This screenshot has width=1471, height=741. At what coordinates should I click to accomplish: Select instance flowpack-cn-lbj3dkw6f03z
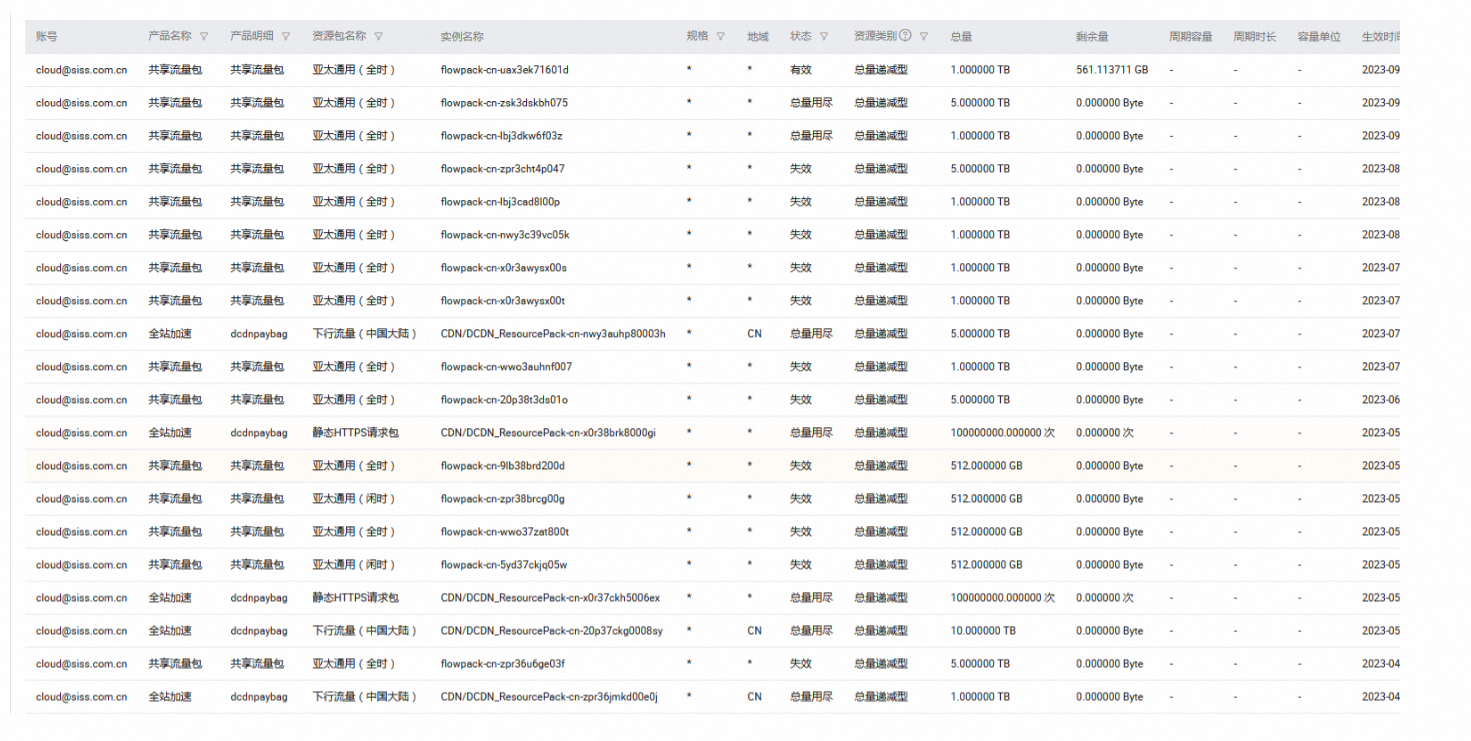pos(501,136)
